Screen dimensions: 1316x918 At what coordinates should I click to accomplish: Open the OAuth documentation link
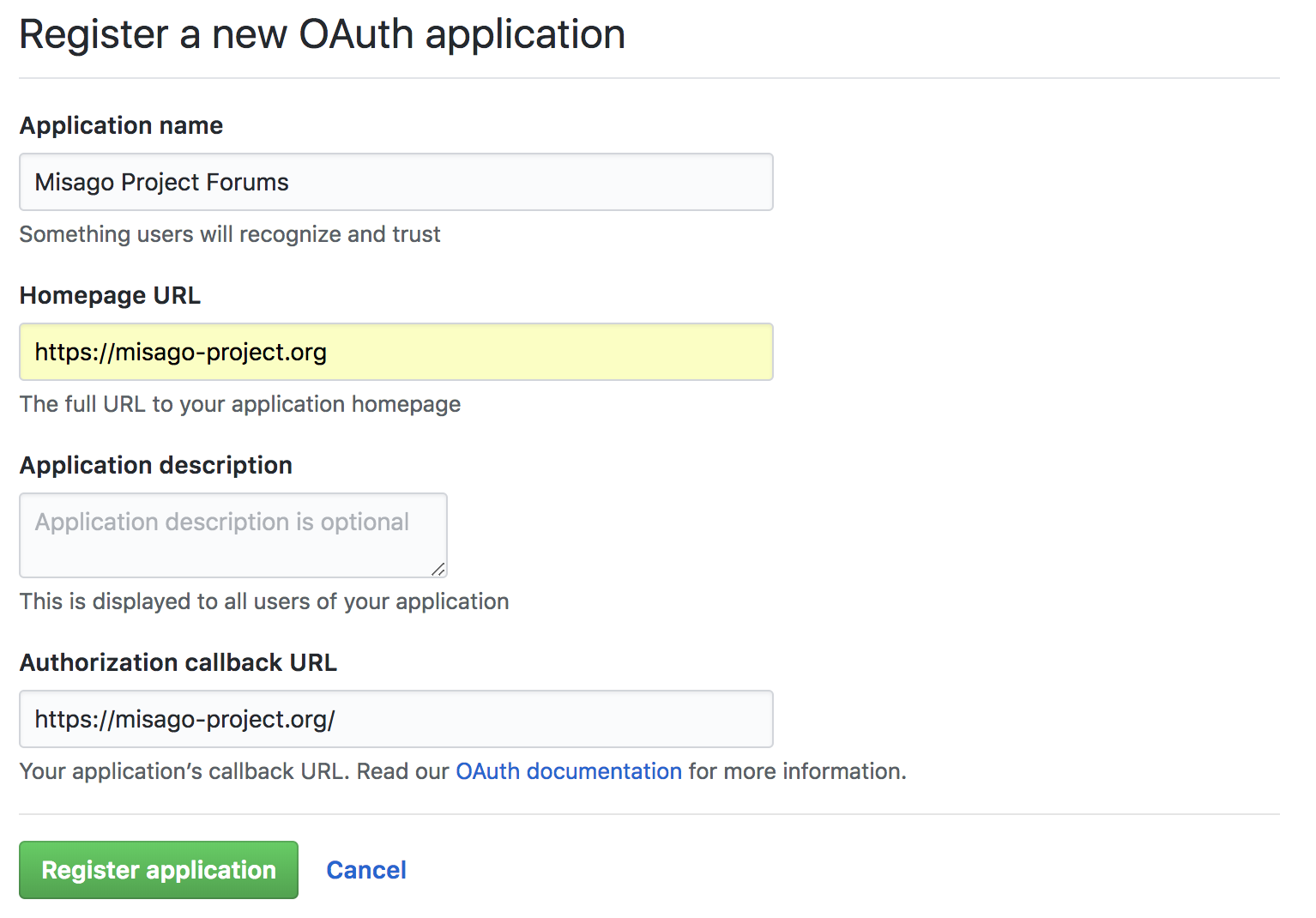point(569,771)
